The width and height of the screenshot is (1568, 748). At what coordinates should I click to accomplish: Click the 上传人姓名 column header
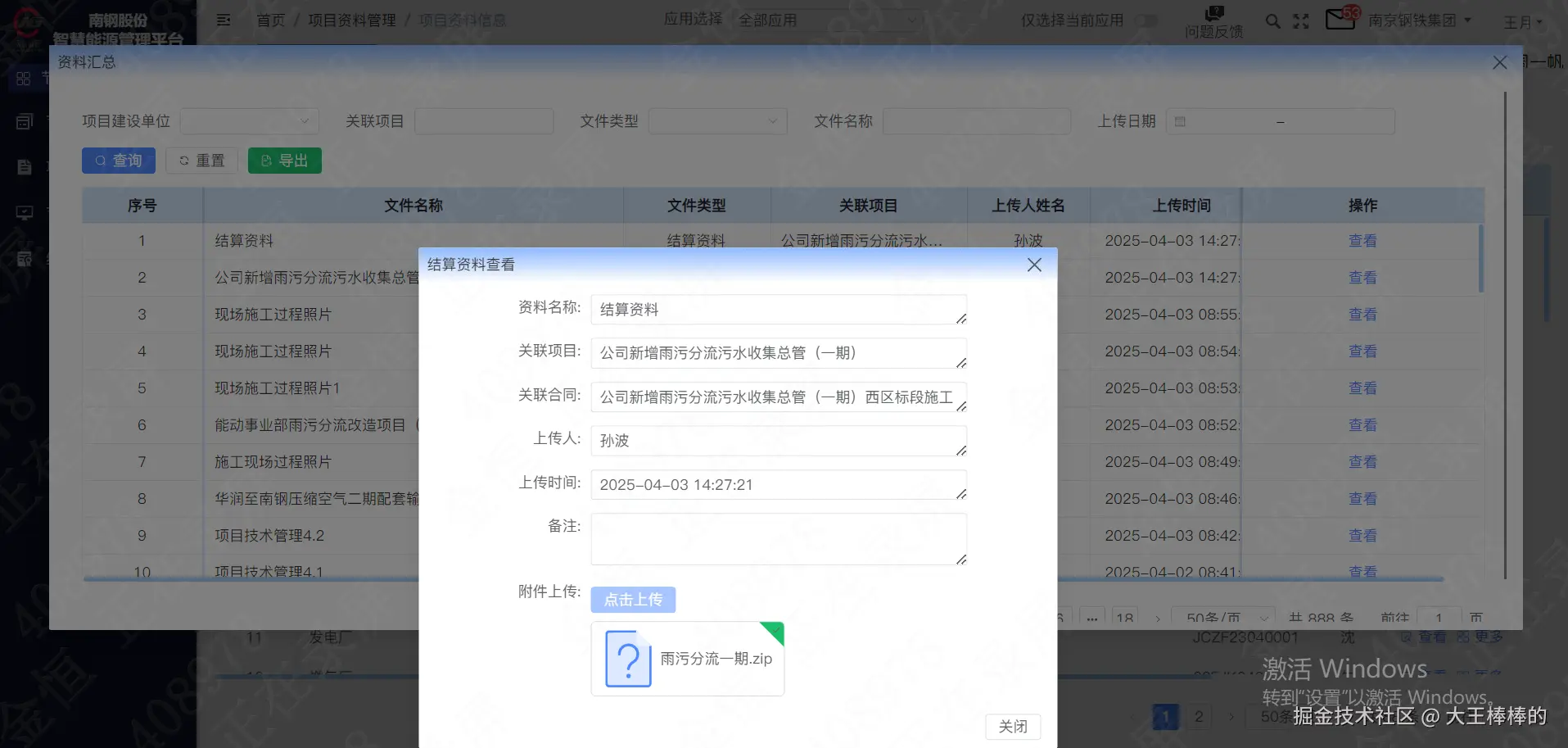(1028, 206)
